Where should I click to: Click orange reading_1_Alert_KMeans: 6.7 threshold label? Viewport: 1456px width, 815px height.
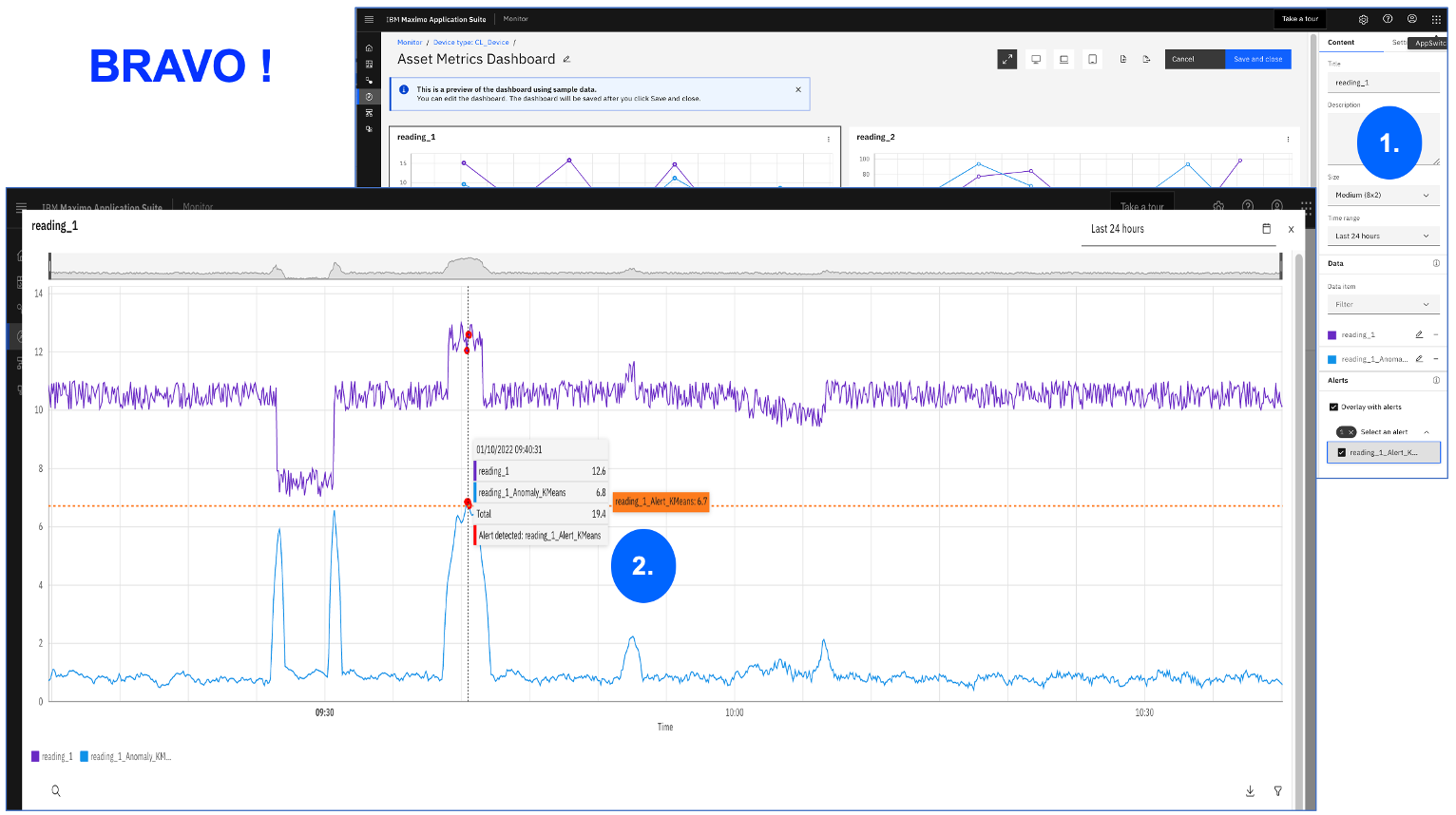click(661, 502)
